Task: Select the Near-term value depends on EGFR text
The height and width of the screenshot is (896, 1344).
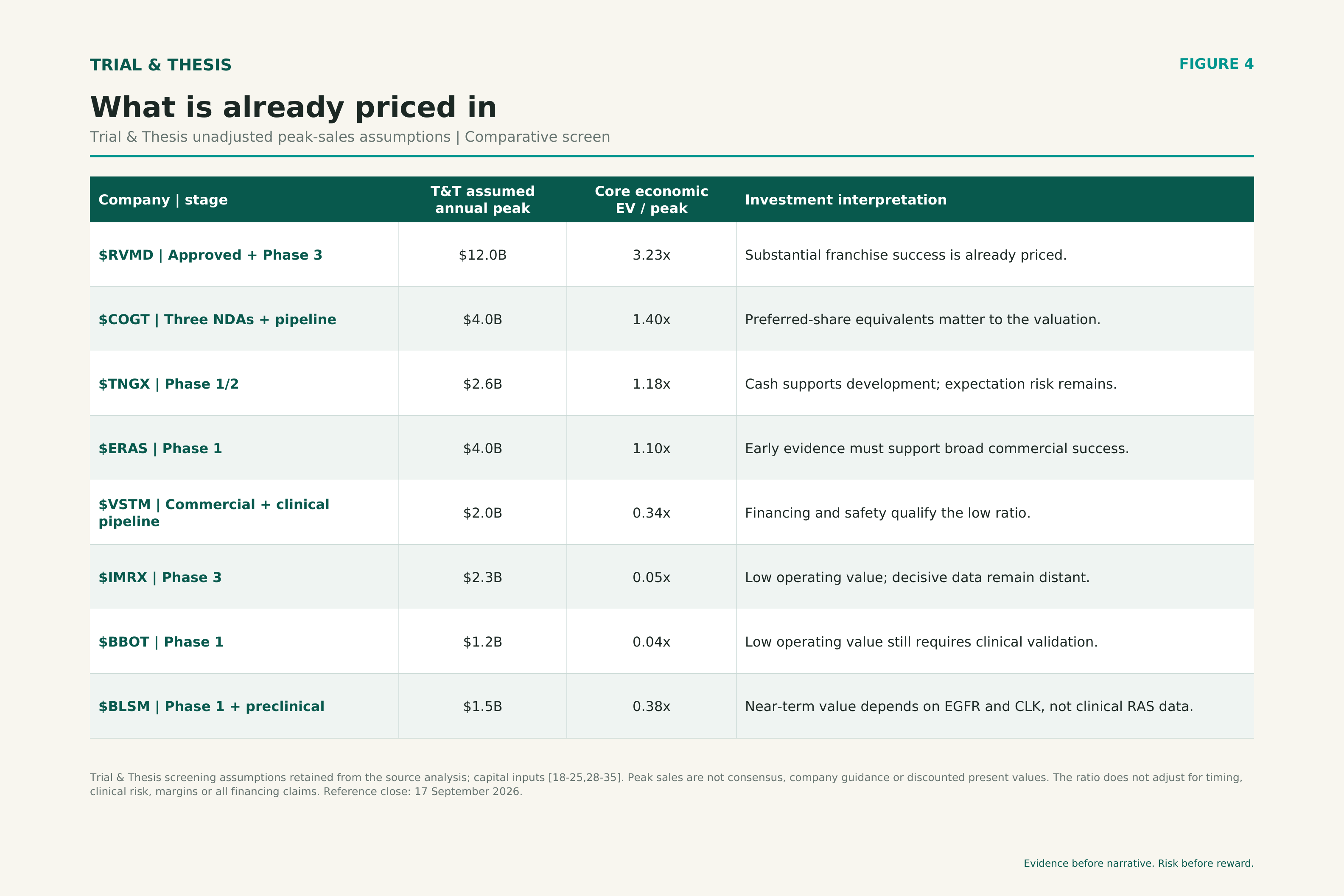Action: pyautogui.click(x=969, y=707)
